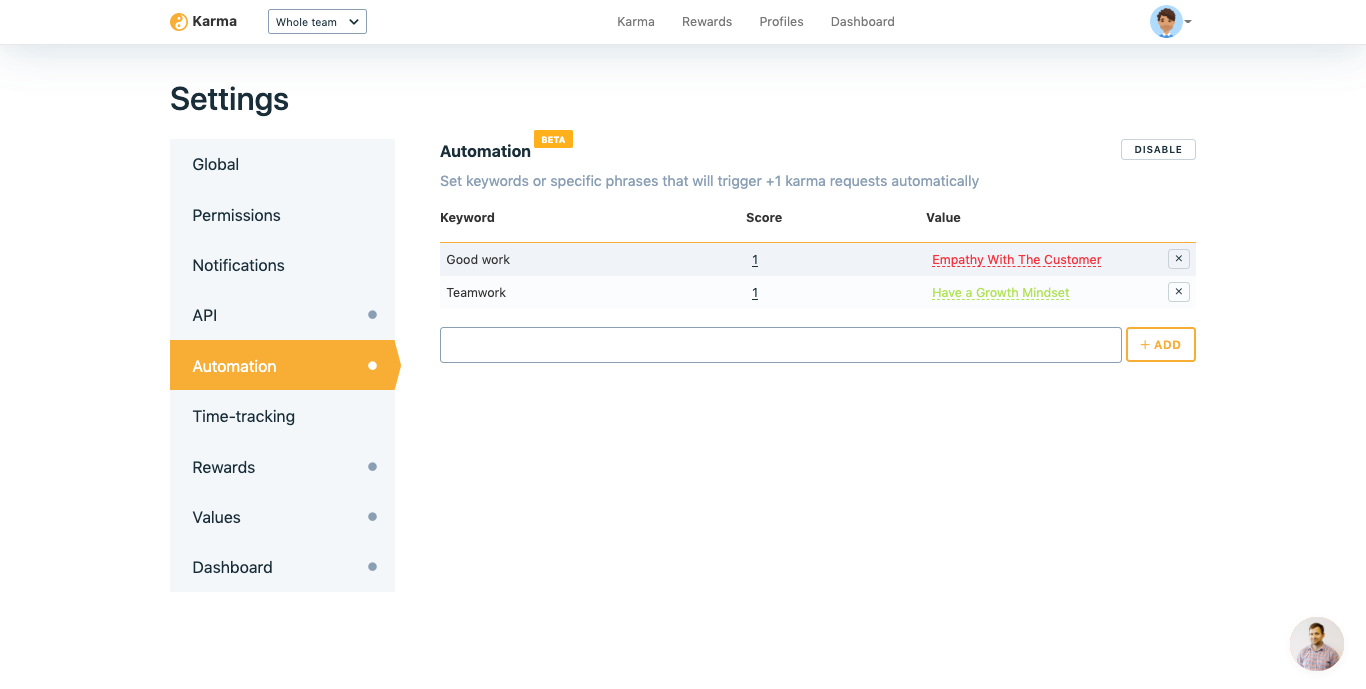
Task: Select Dashboard in settings sidebar
Action: click(282, 567)
